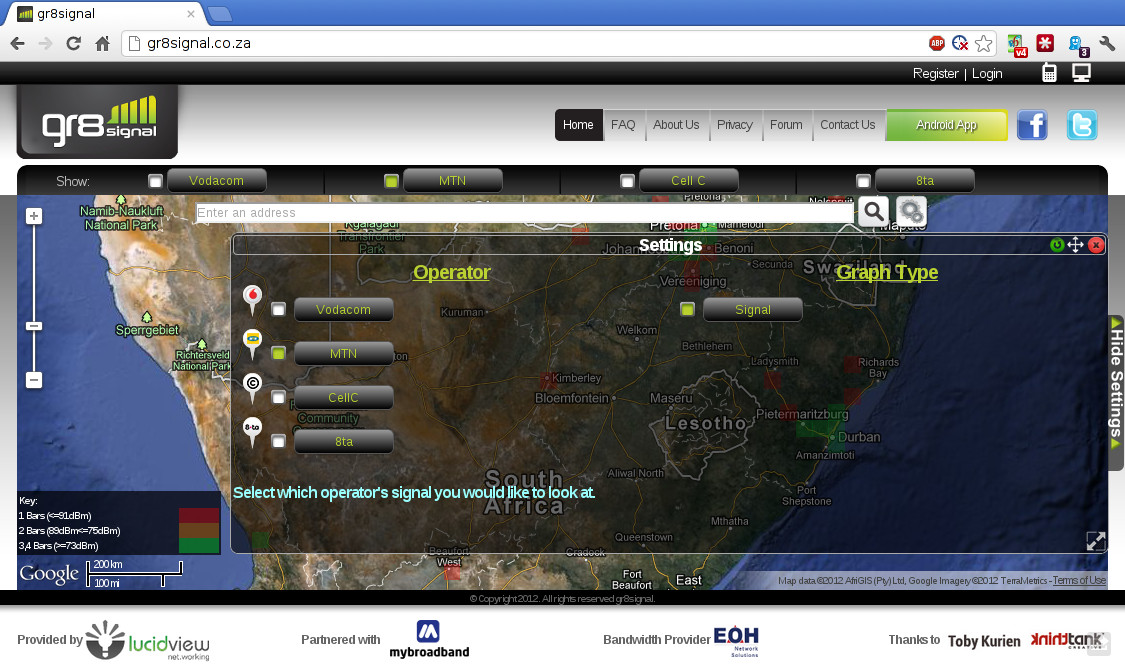Close the Settings panel with red X

(x=1096, y=245)
